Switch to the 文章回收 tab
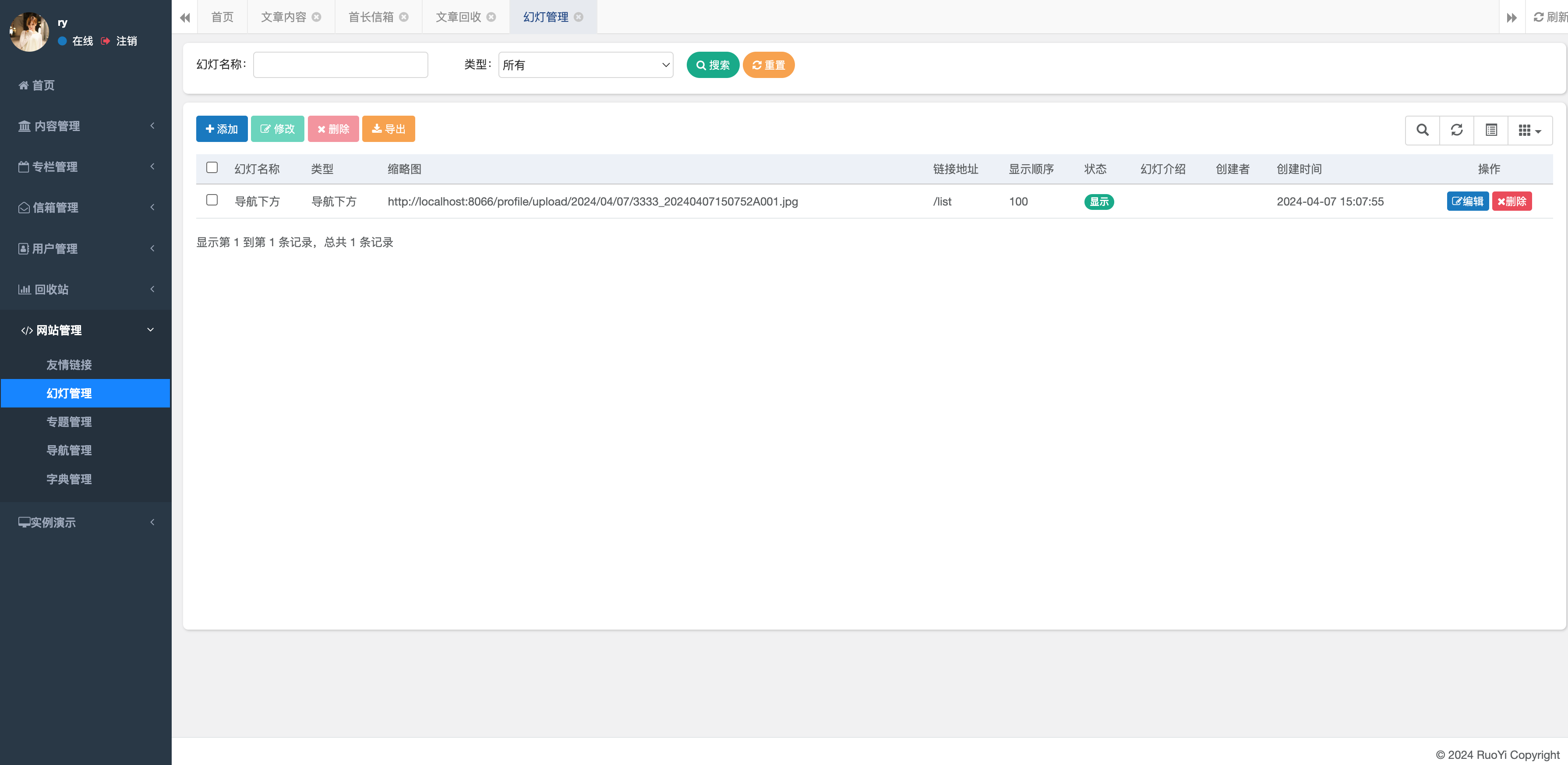The height and width of the screenshot is (765, 1568). click(458, 17)
